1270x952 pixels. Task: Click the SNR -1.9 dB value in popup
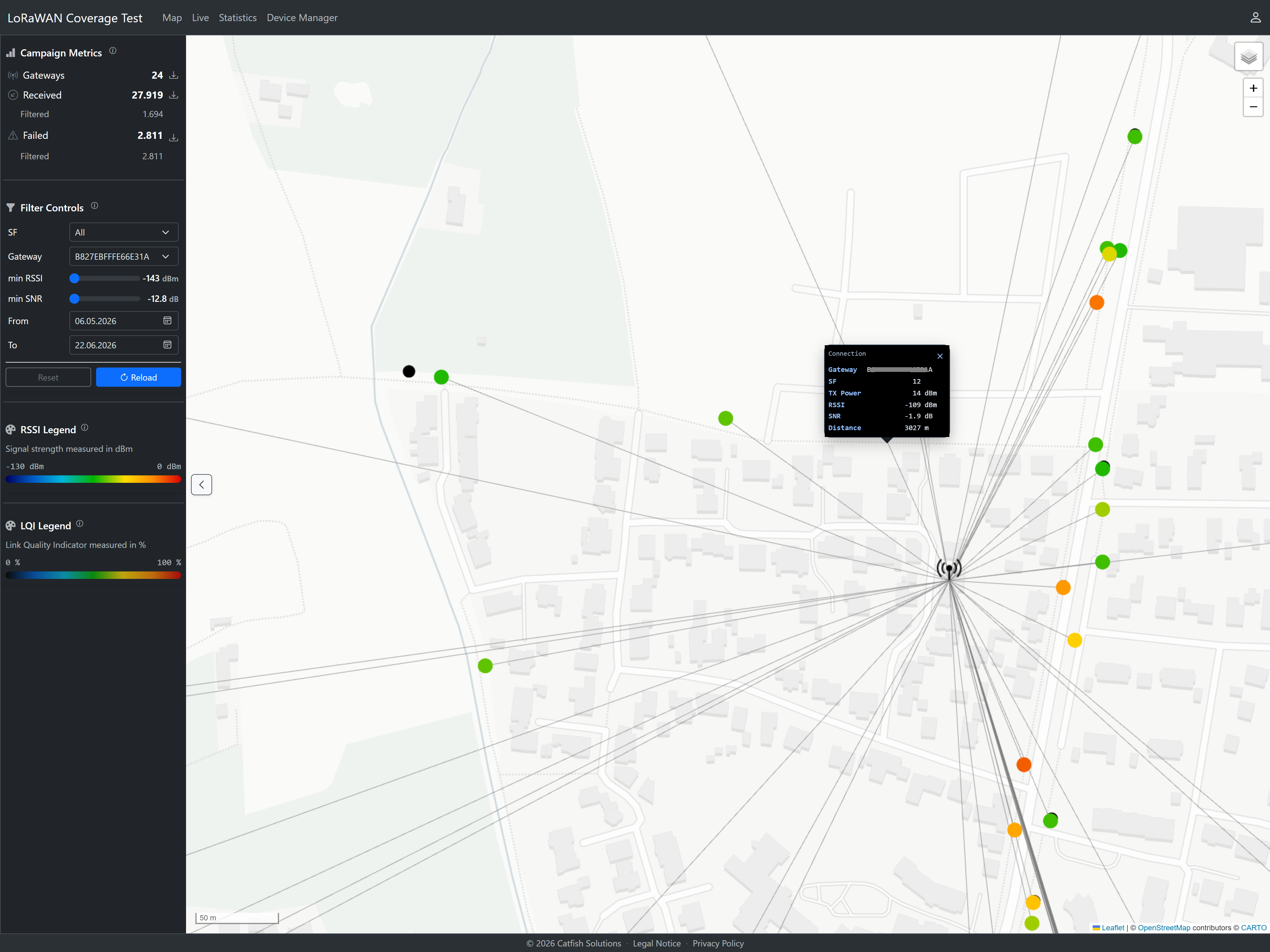(x=919, y=416)
